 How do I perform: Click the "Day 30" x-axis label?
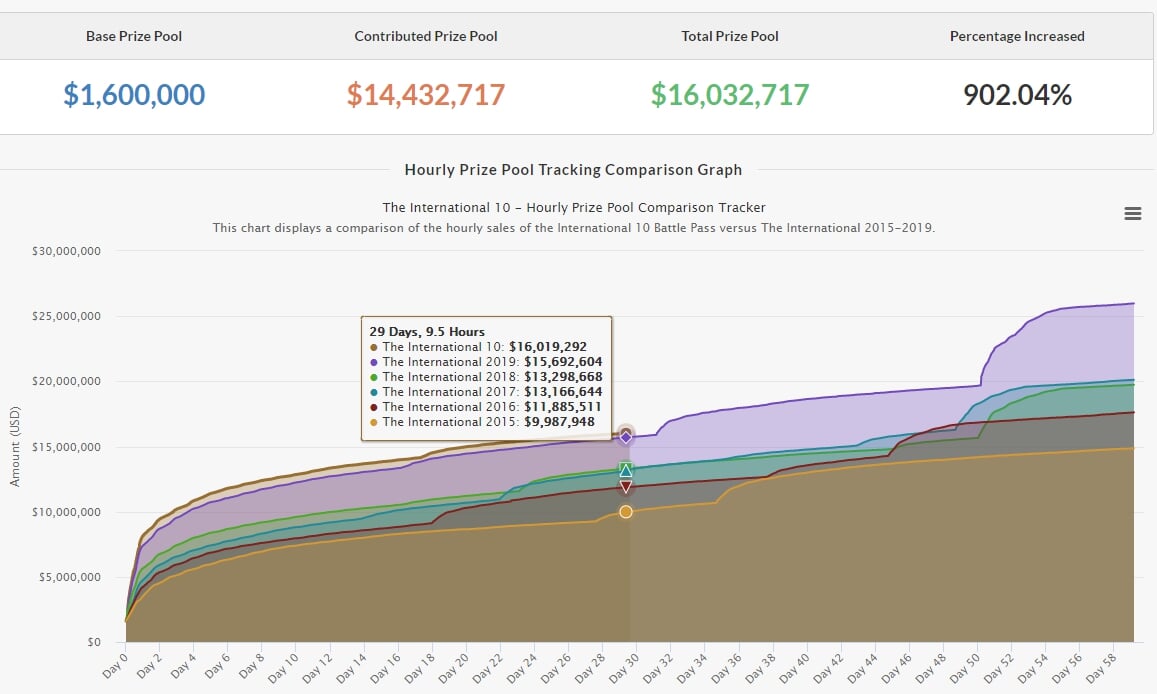point(623,668)
